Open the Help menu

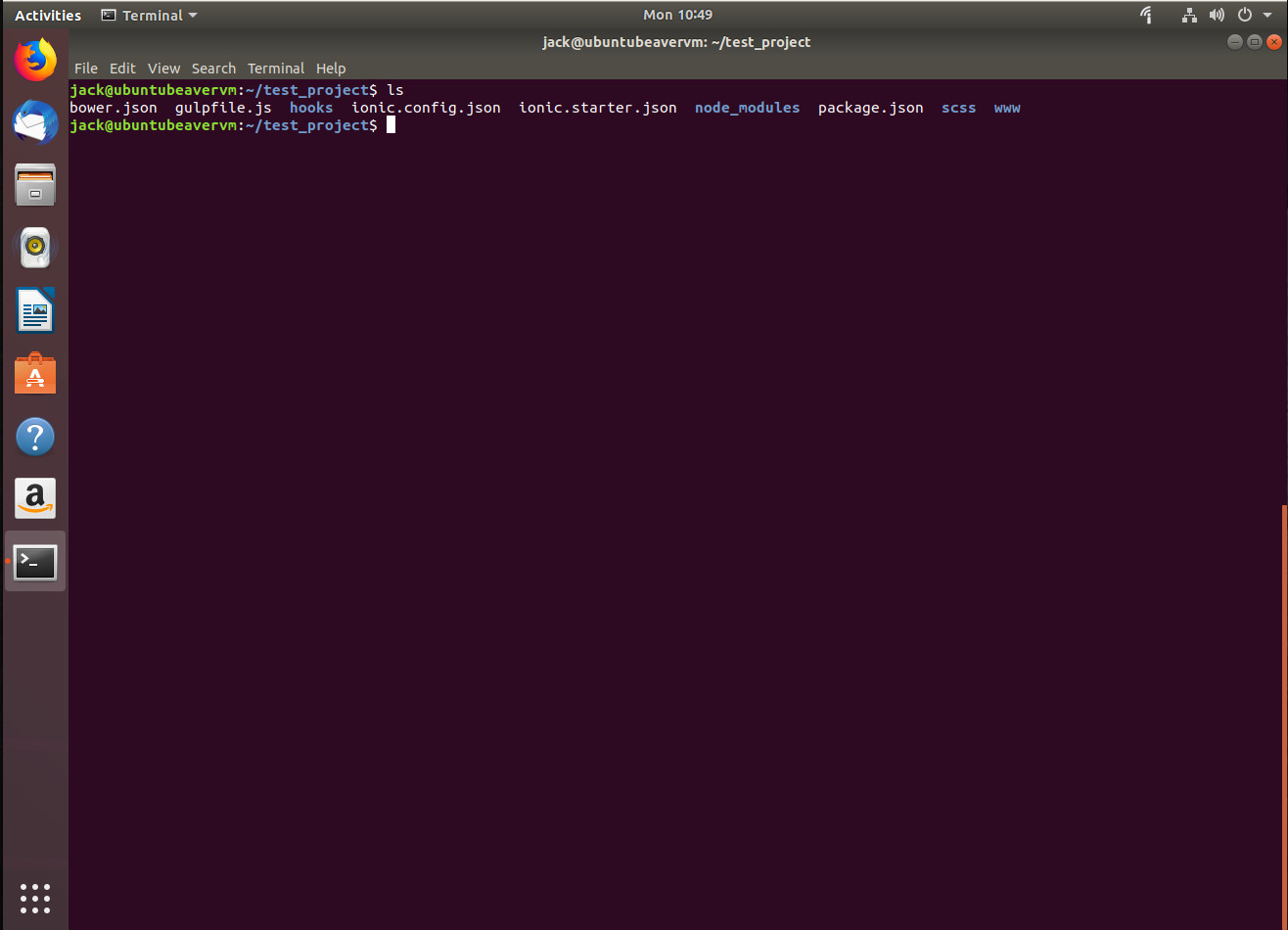tap(331, 69)
